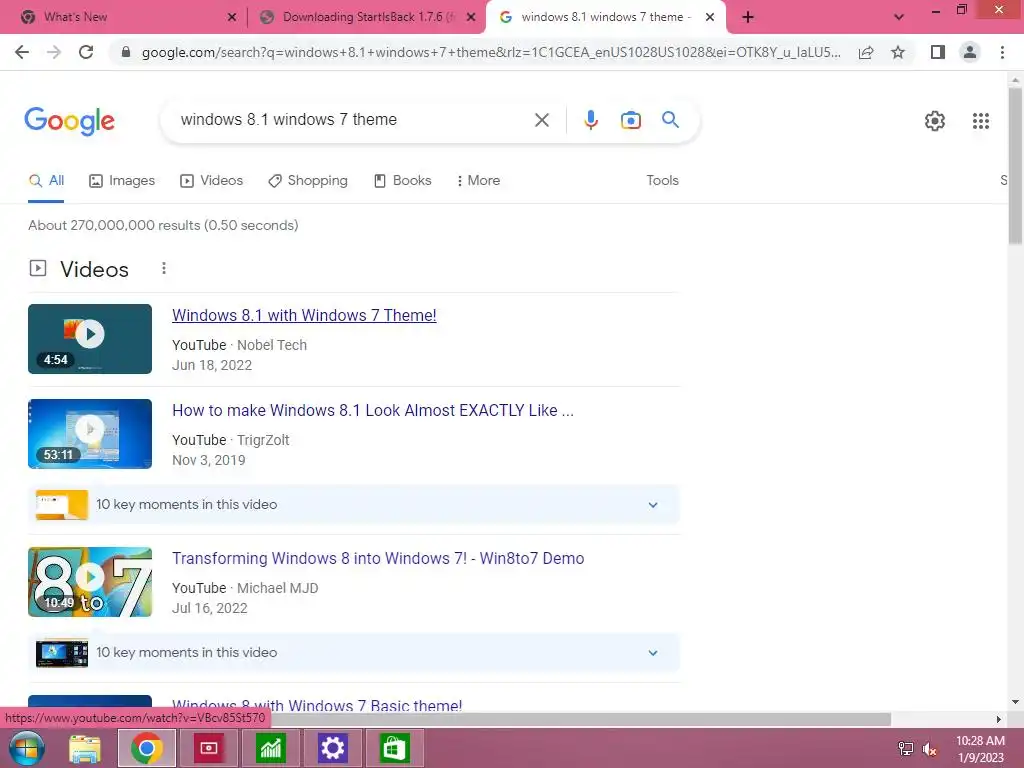Image resolution: width=1024 pixels, height=768 pixels.
Task: Expand key moments under TrigrZolt video
Action: 354,505
